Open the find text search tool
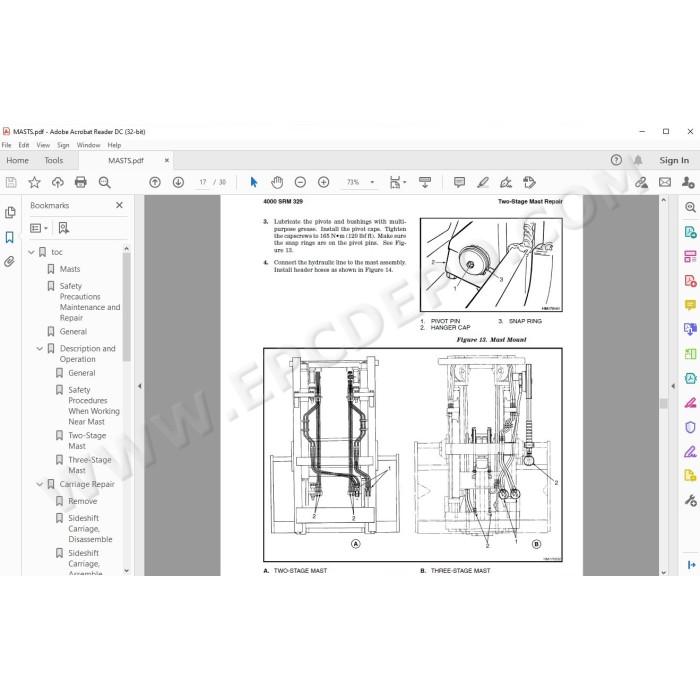700x700 pixels. [104, 183]
